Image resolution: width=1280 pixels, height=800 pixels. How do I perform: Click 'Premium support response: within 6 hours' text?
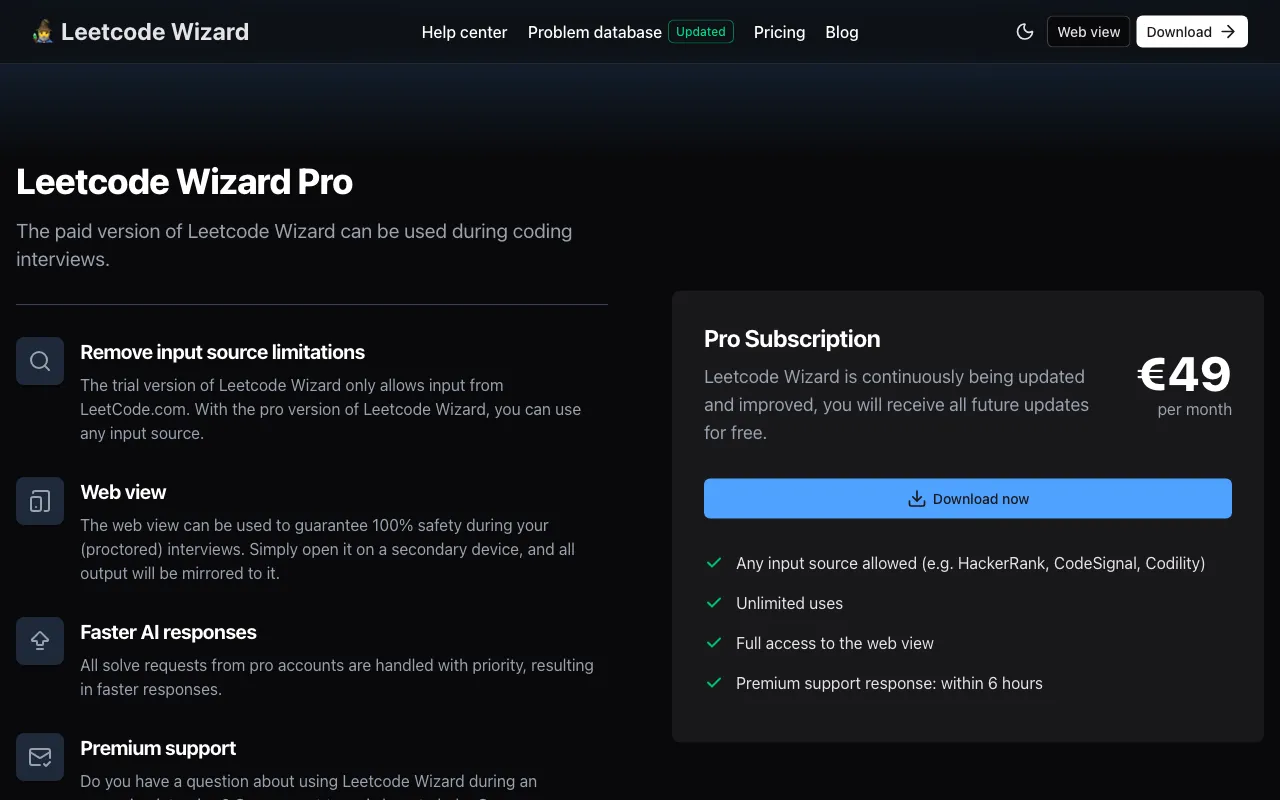click(x=889, y=683)
